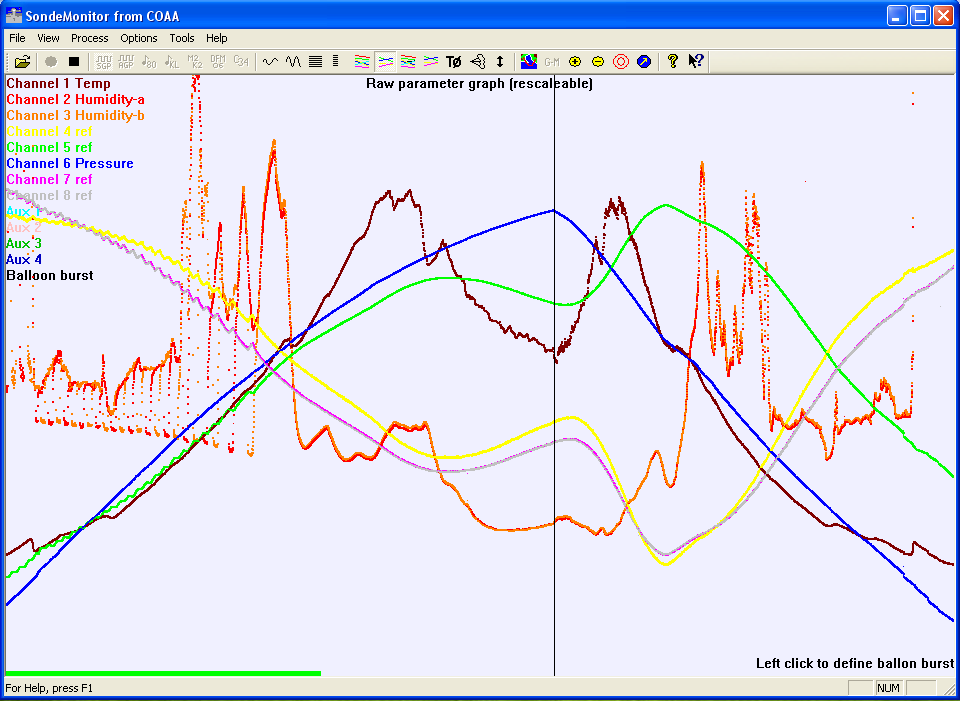This screenshot has height=701, width=960.
Task: Open the colorful map icon in toolbar
Action: 529,61
